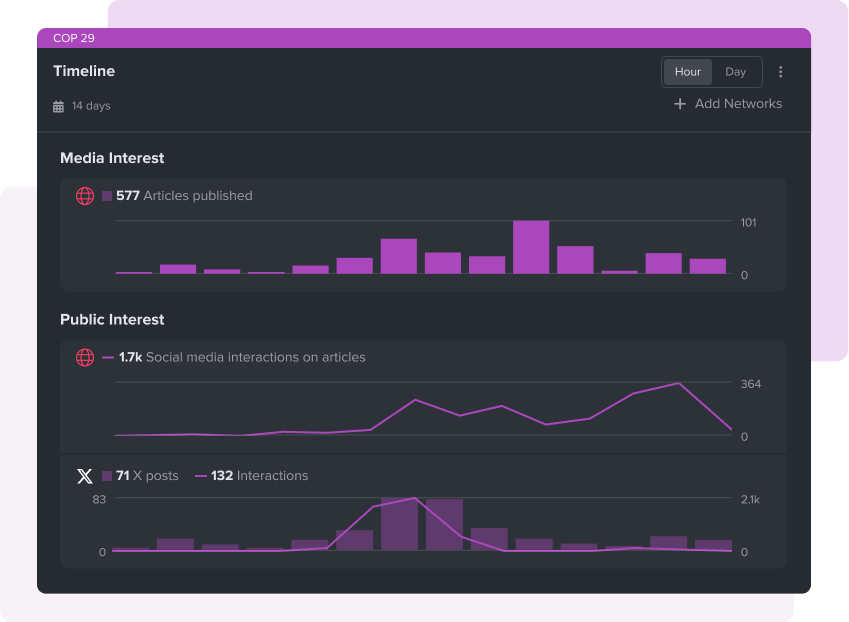Open the 14 days date range selector

[90, 106]
